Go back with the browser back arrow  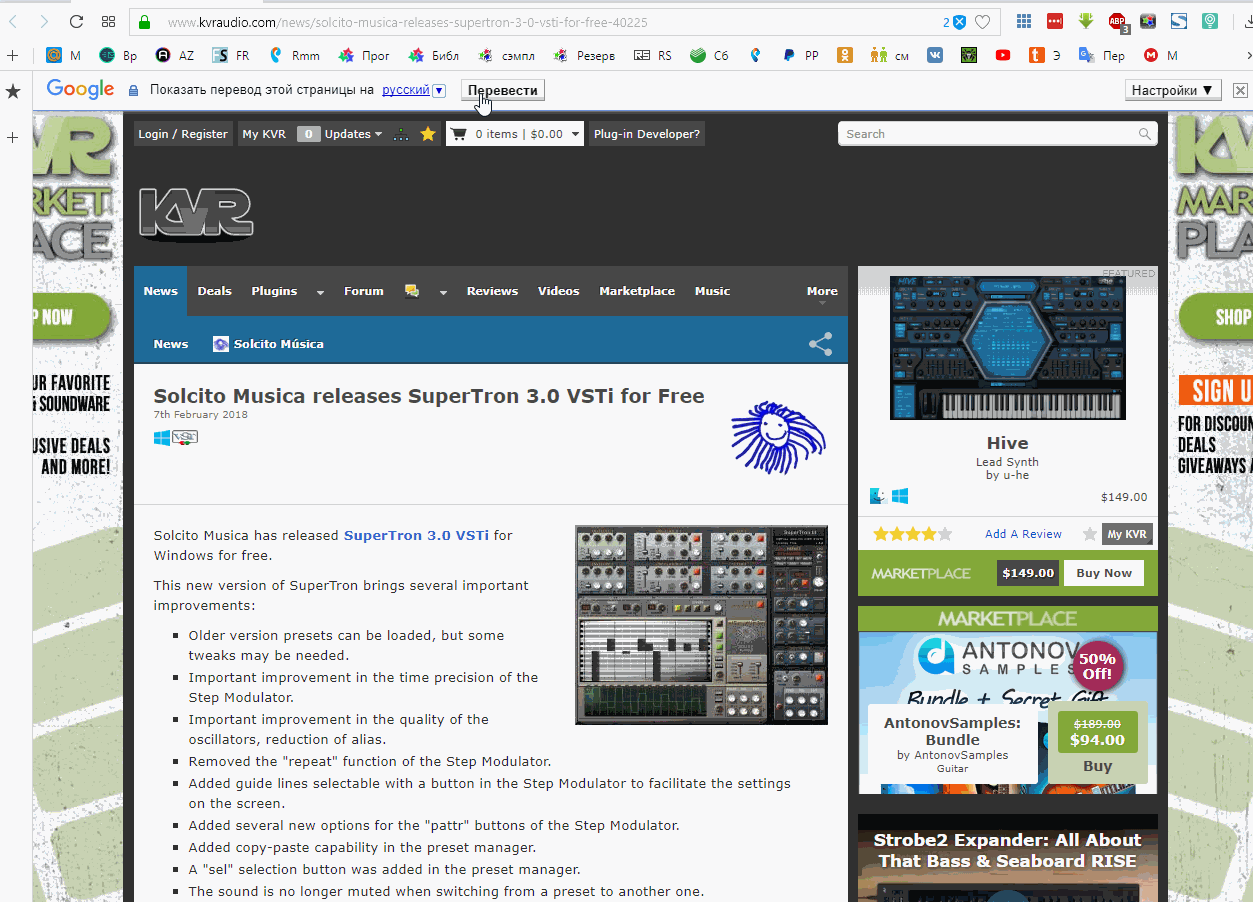click(x=14, y=22)
